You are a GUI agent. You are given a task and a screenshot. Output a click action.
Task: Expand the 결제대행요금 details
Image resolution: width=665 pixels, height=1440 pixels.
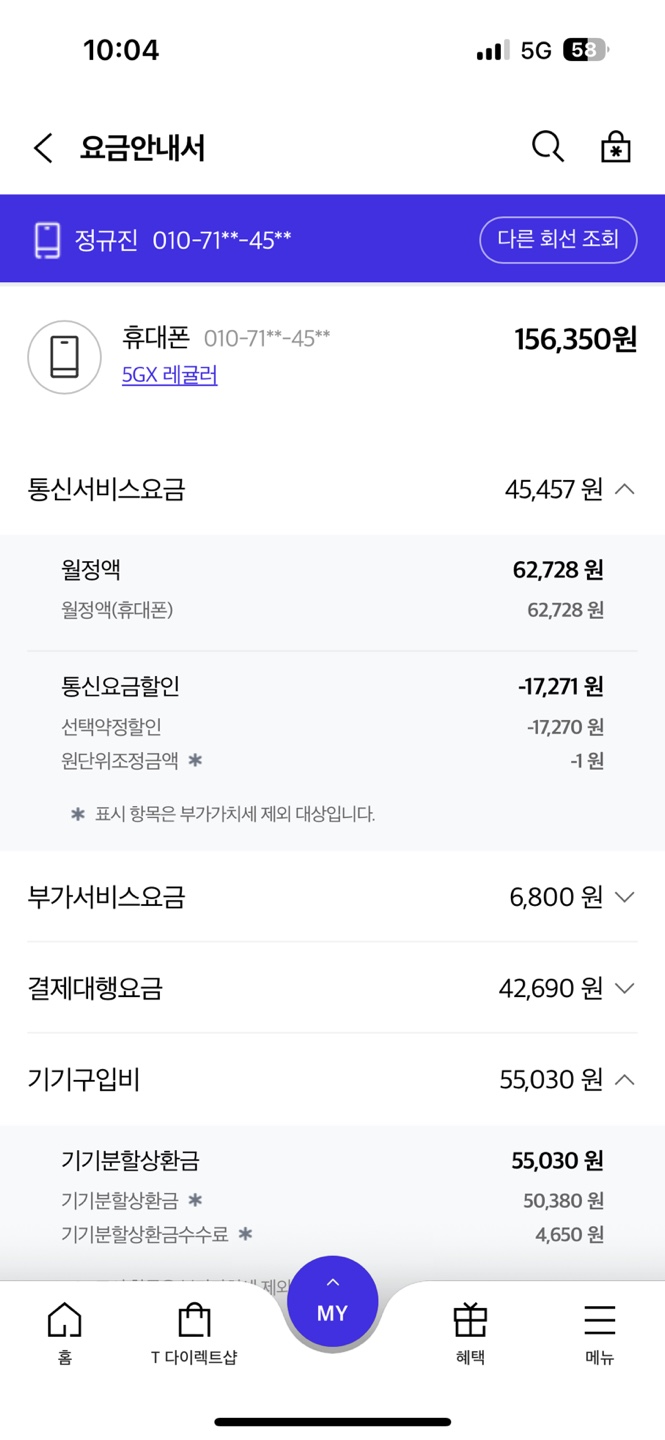(627, 988)
